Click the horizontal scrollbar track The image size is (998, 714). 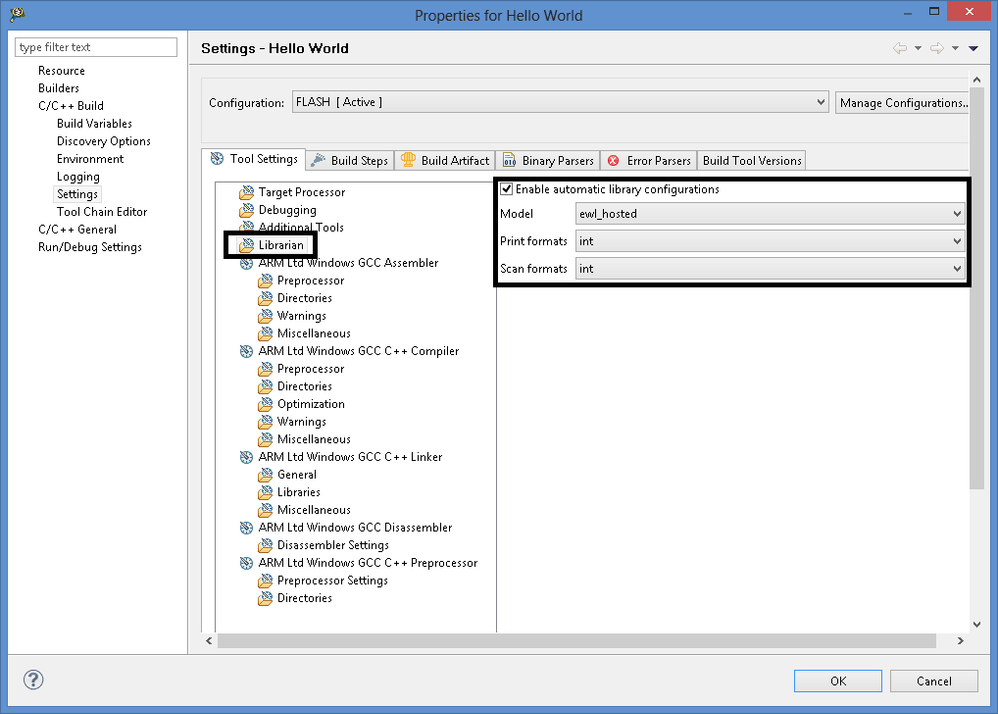(577, 641)
